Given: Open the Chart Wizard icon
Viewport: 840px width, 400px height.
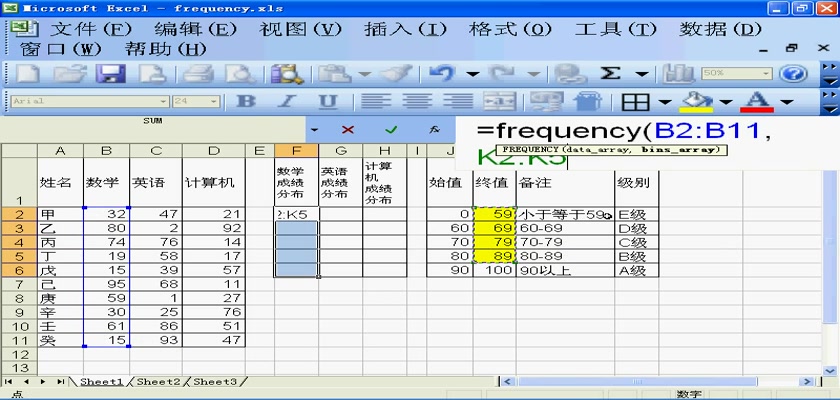Looking at the screenshot, I should pyautogui.click(x=680, y=73).
